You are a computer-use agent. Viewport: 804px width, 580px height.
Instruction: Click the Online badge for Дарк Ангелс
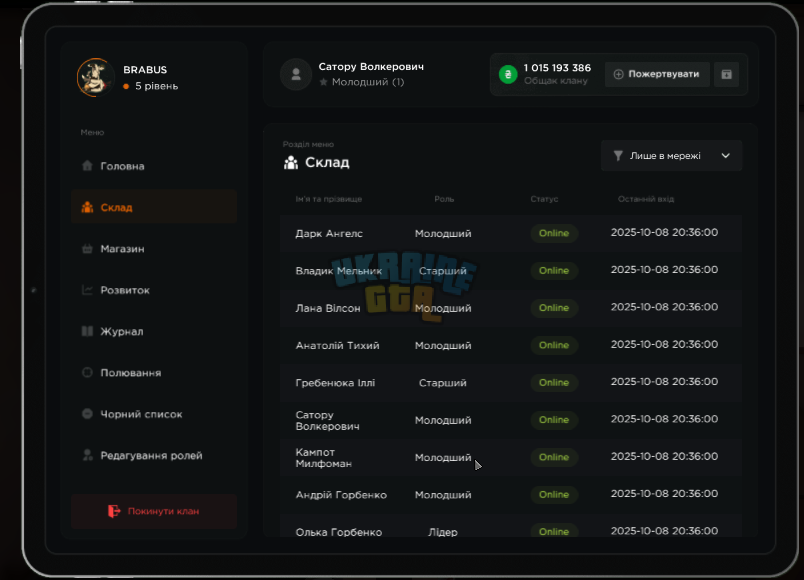pyautogui.click(x=554, y=233)
